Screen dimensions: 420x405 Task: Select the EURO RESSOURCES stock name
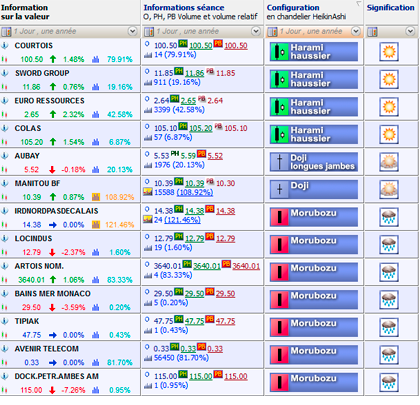pos(49,101)
